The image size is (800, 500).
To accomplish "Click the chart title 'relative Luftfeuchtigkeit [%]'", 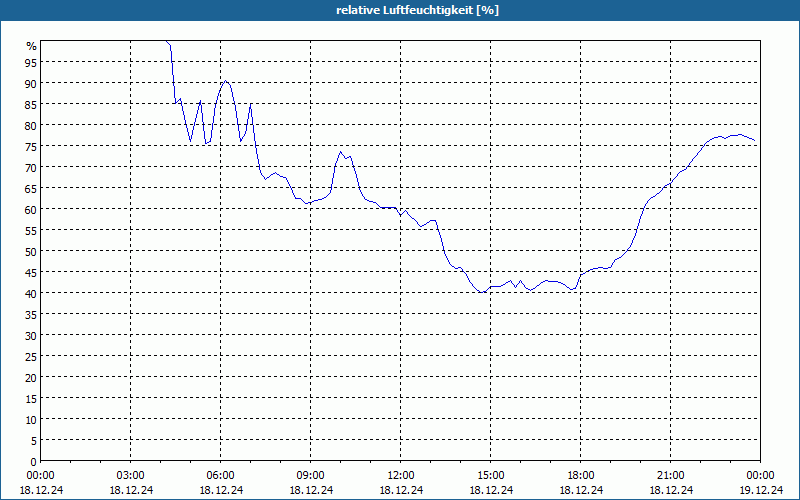I will click(417, 10).
